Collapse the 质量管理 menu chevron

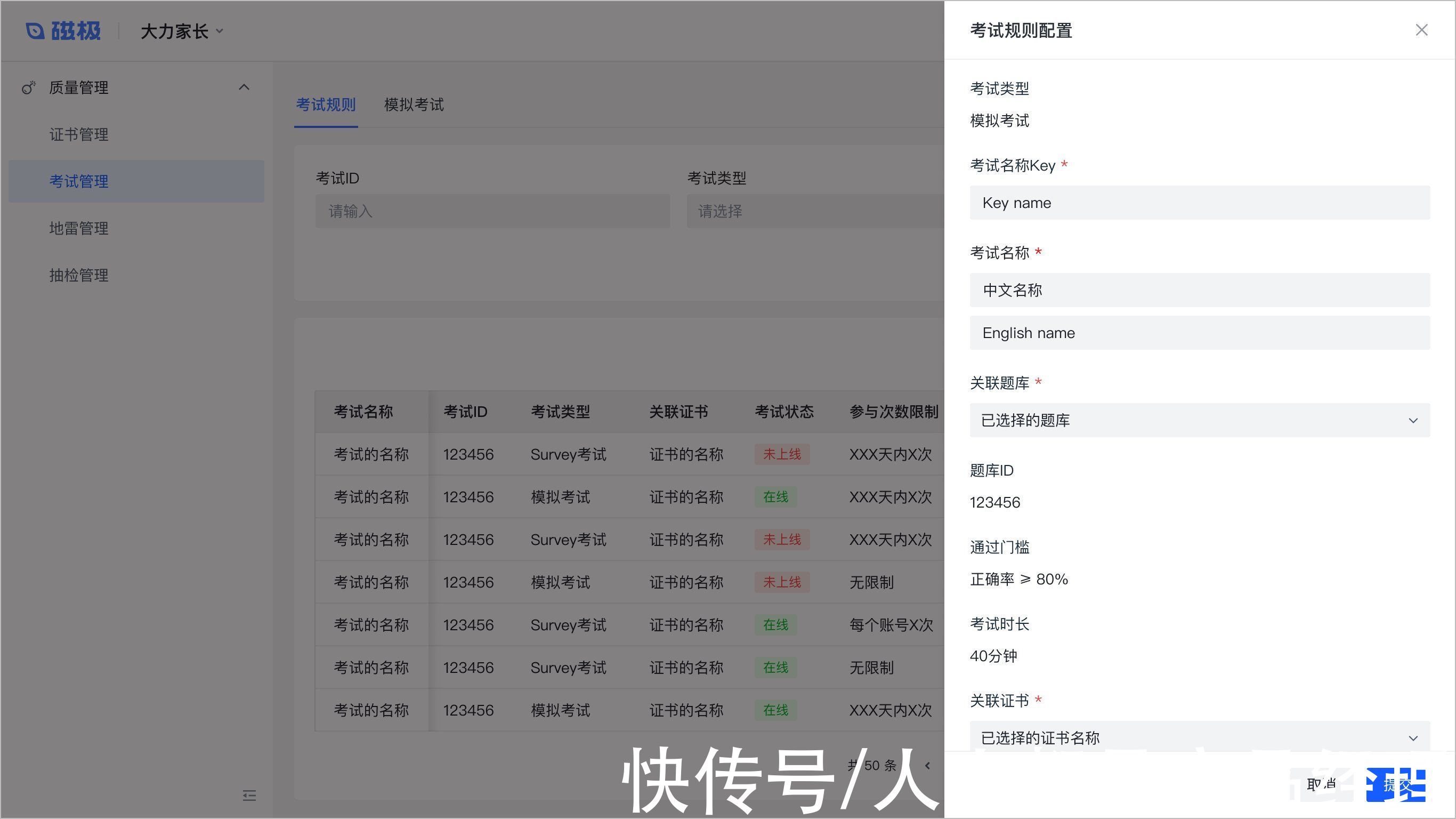coord(244,87)
